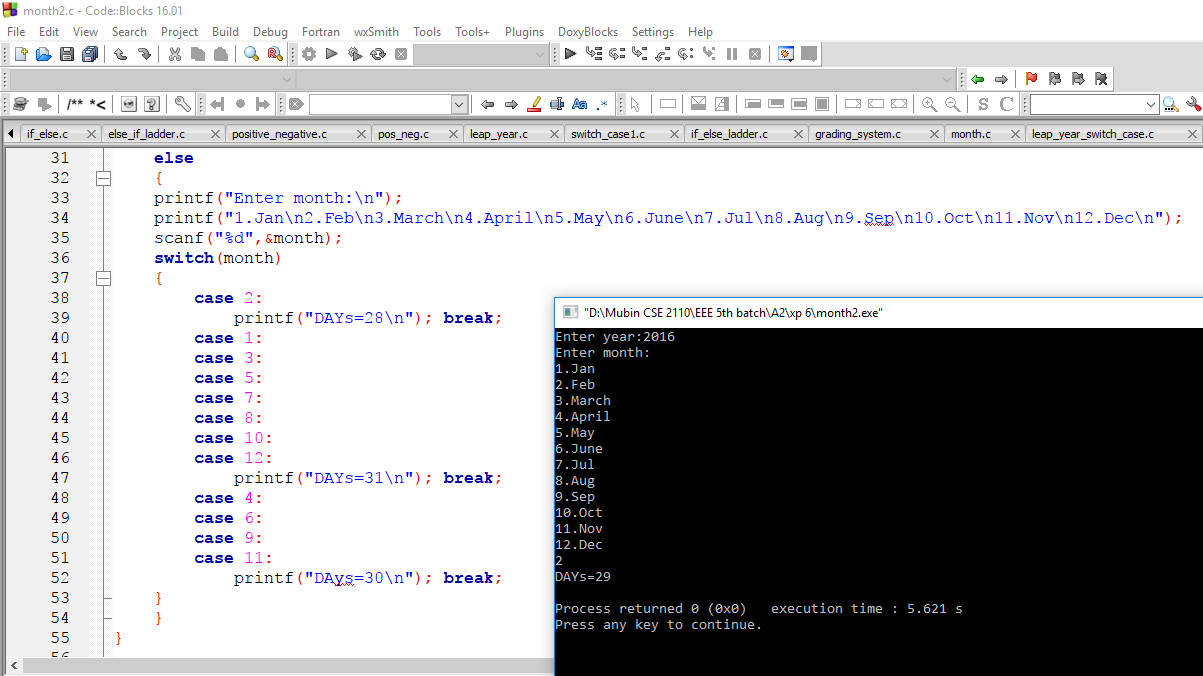Abort the build with the X icon
The image size is (1203, 676).
(x=401, y=54)
